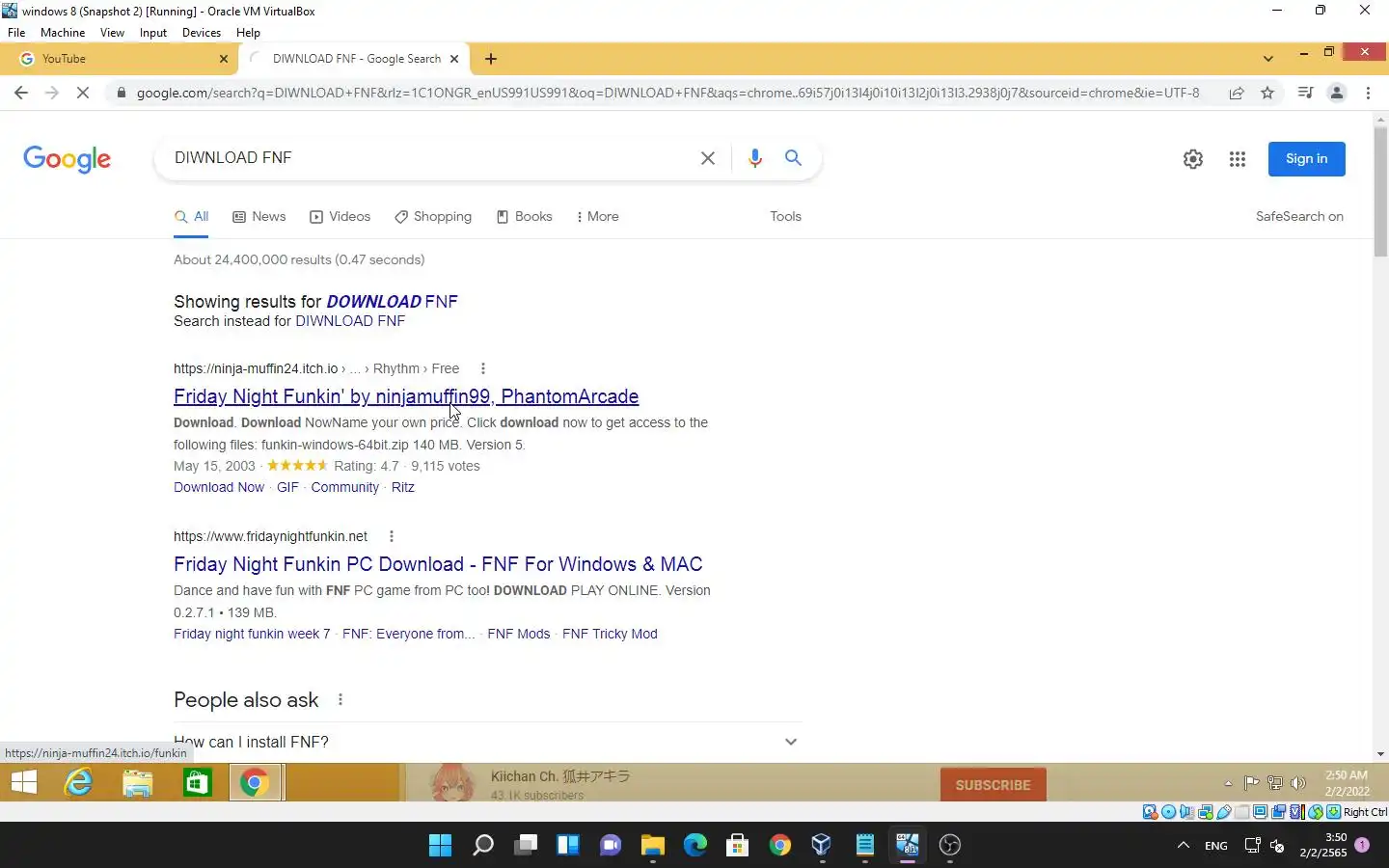Open VirtualBox Machine menu
The width and height of the screenshot is (1389, 868).
point(63,33)
